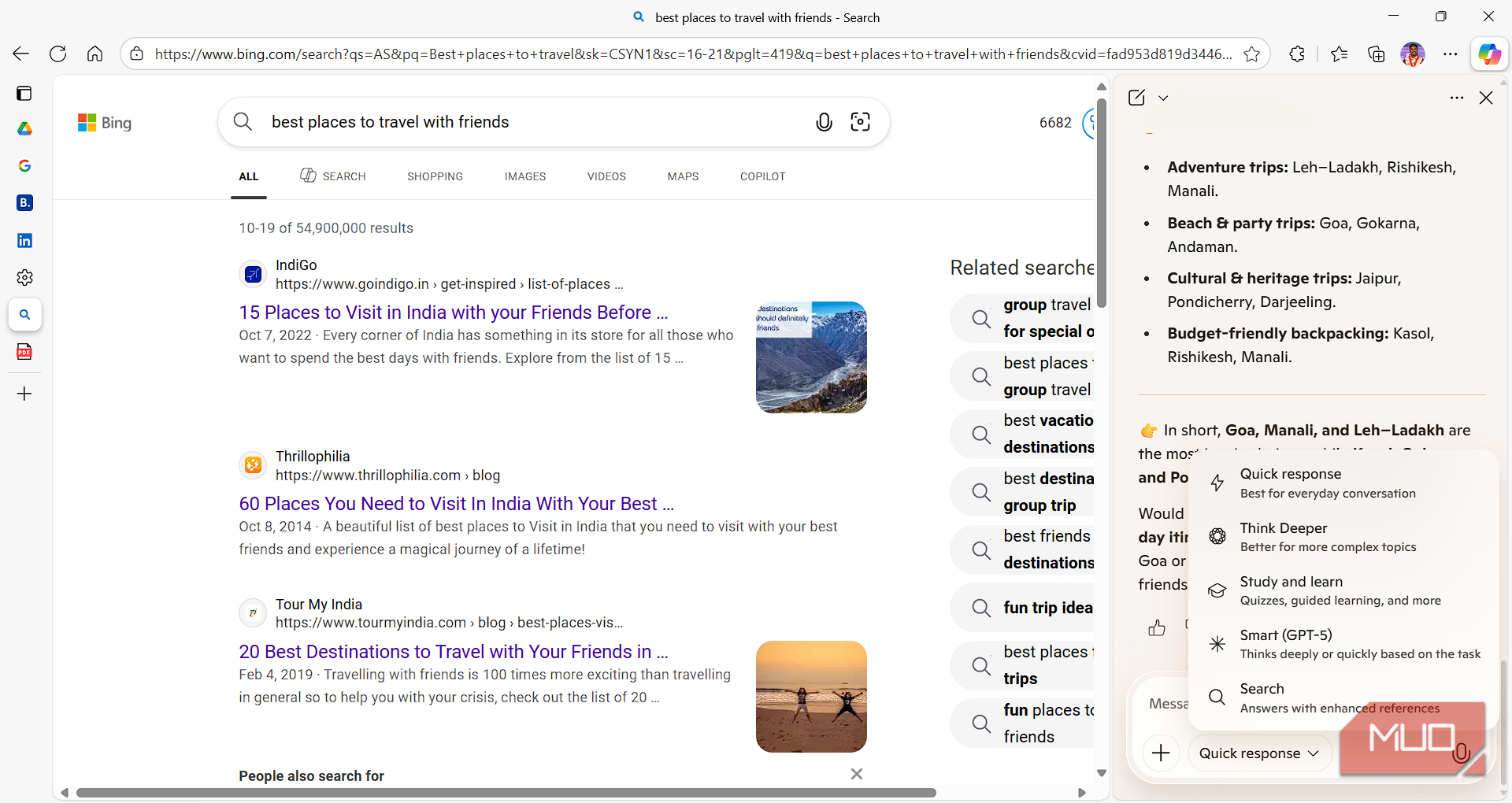Open the Collections icon in toolbar
This screenshot has height=803, width=1512.
pyautogui.click(x=1376, y=54)
